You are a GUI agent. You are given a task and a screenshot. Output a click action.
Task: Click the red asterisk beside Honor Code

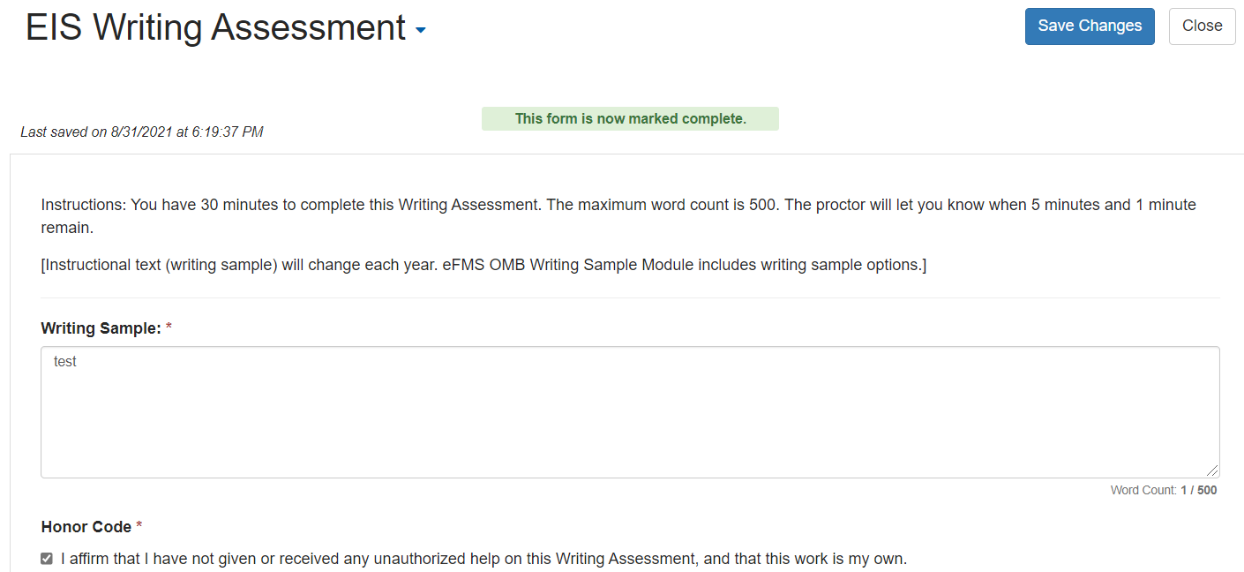pyautogui.click(x=140, y=527)
